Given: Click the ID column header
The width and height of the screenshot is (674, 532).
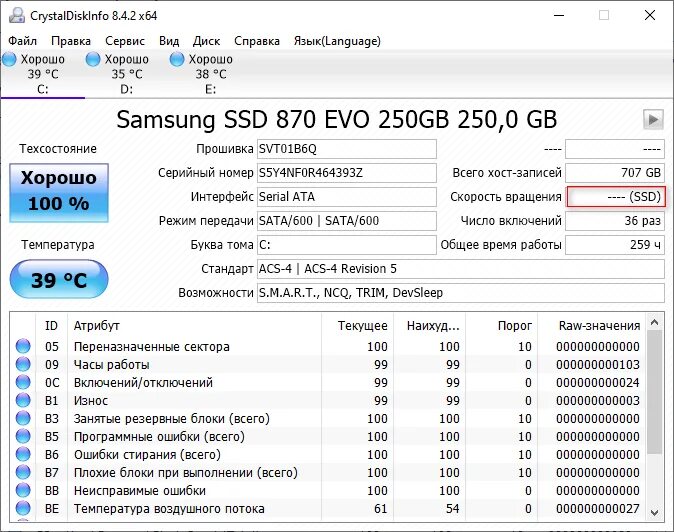Looking at the screenshot, I should click(51, 326).
